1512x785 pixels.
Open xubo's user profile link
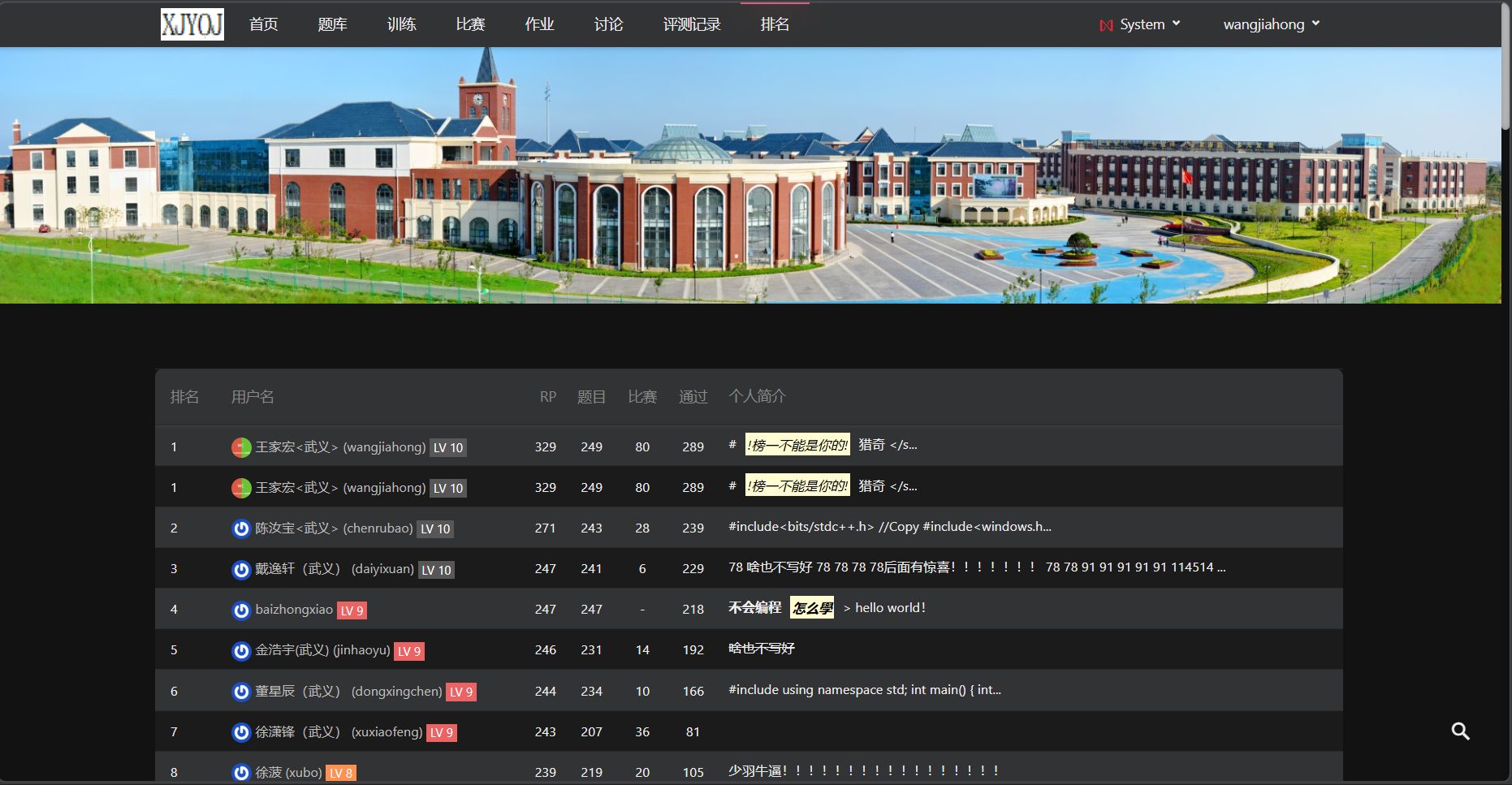click(288, 772)
